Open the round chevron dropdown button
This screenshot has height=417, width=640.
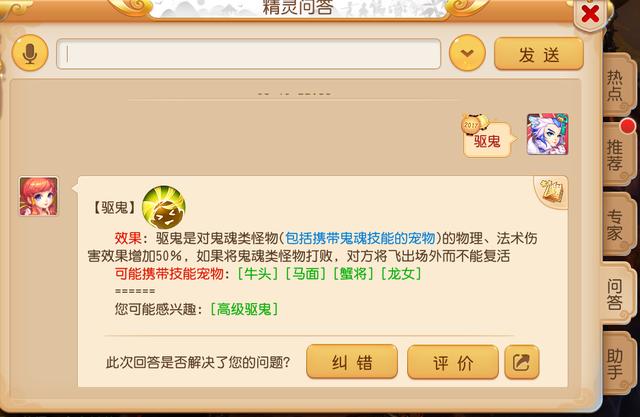click(467, 53)
